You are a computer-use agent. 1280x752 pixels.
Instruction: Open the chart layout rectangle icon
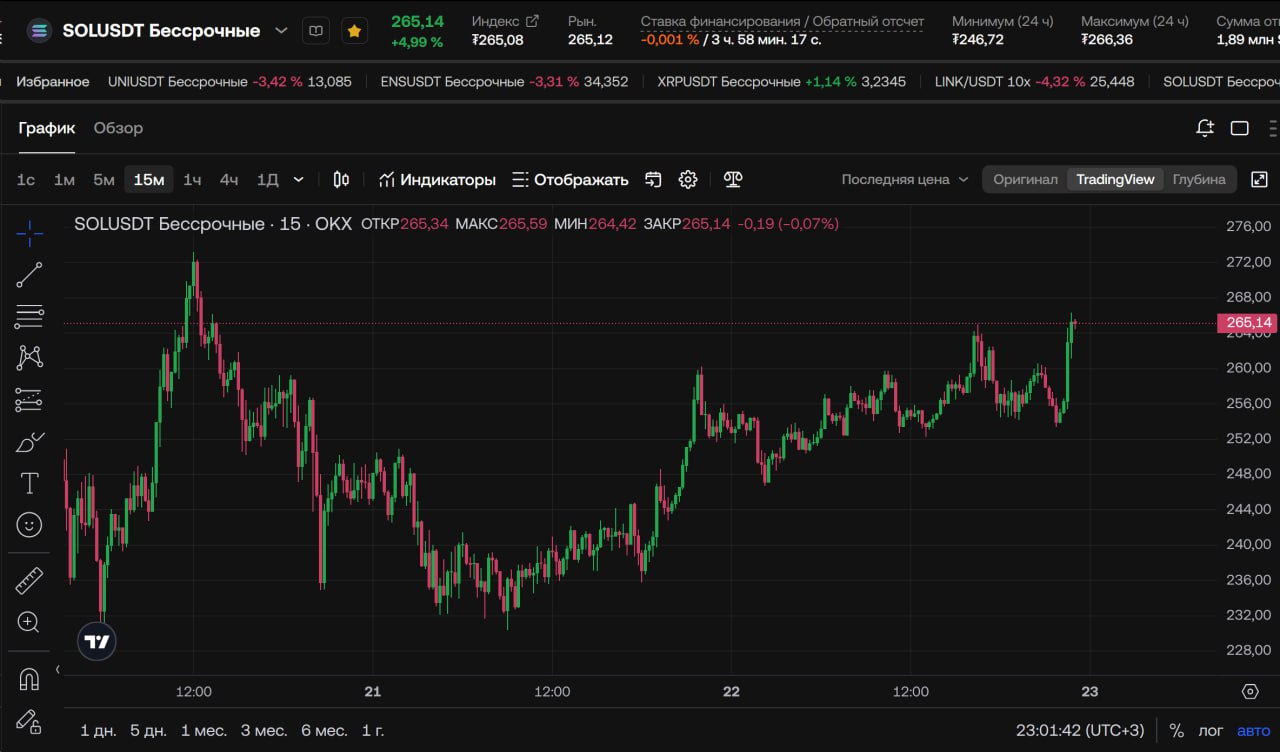(x=1240, y=128)
